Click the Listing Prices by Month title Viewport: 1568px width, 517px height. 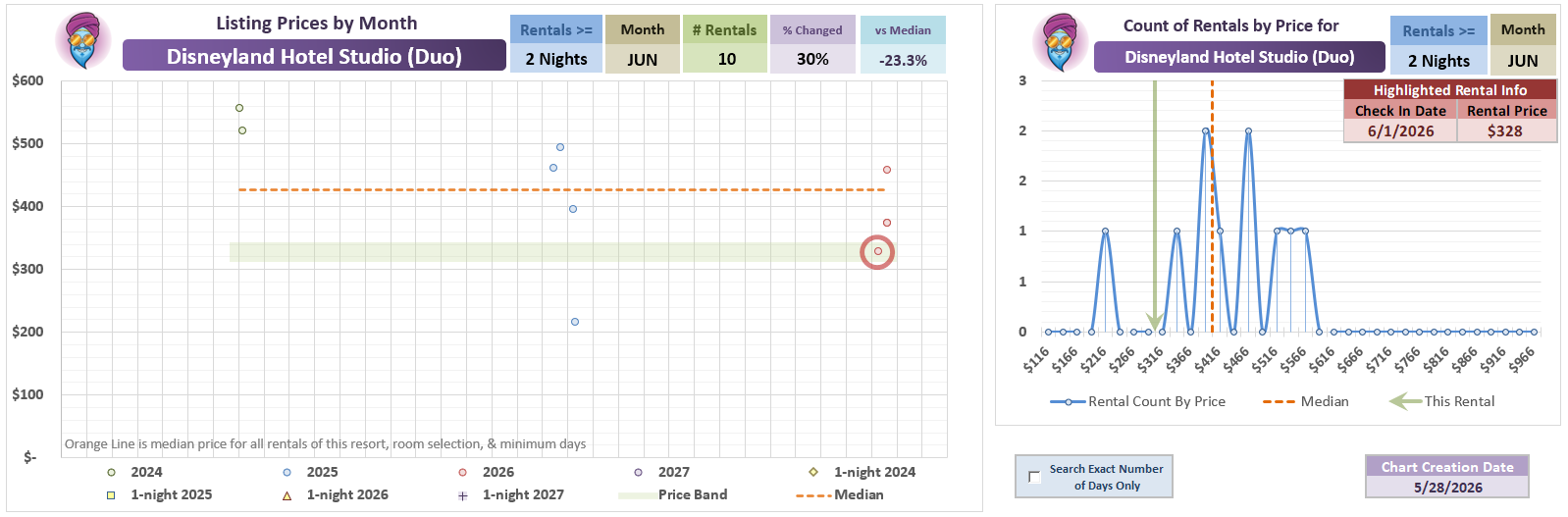click(x=316, y=24)
